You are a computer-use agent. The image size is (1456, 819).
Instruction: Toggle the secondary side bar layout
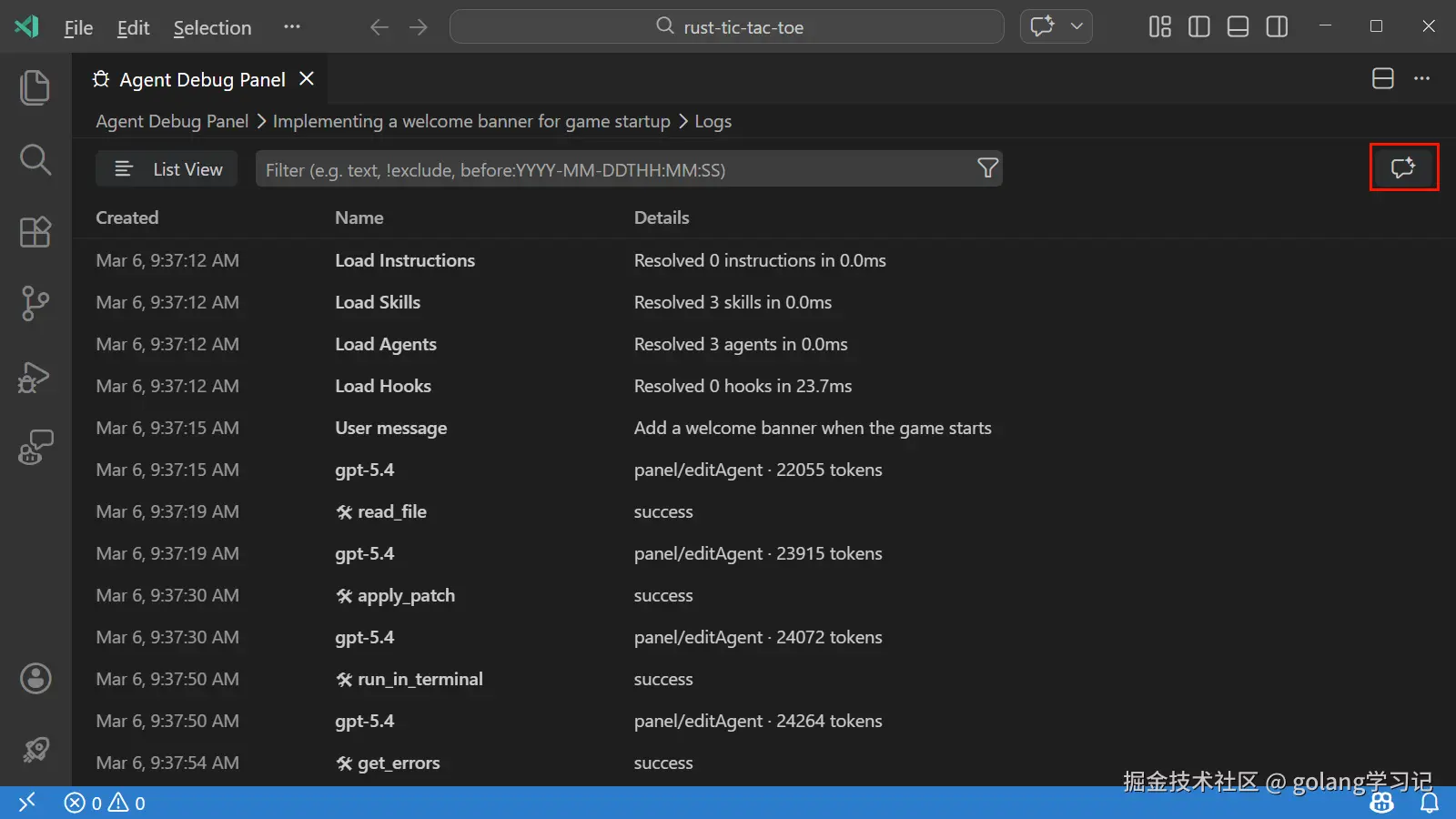pos(1277,27)
